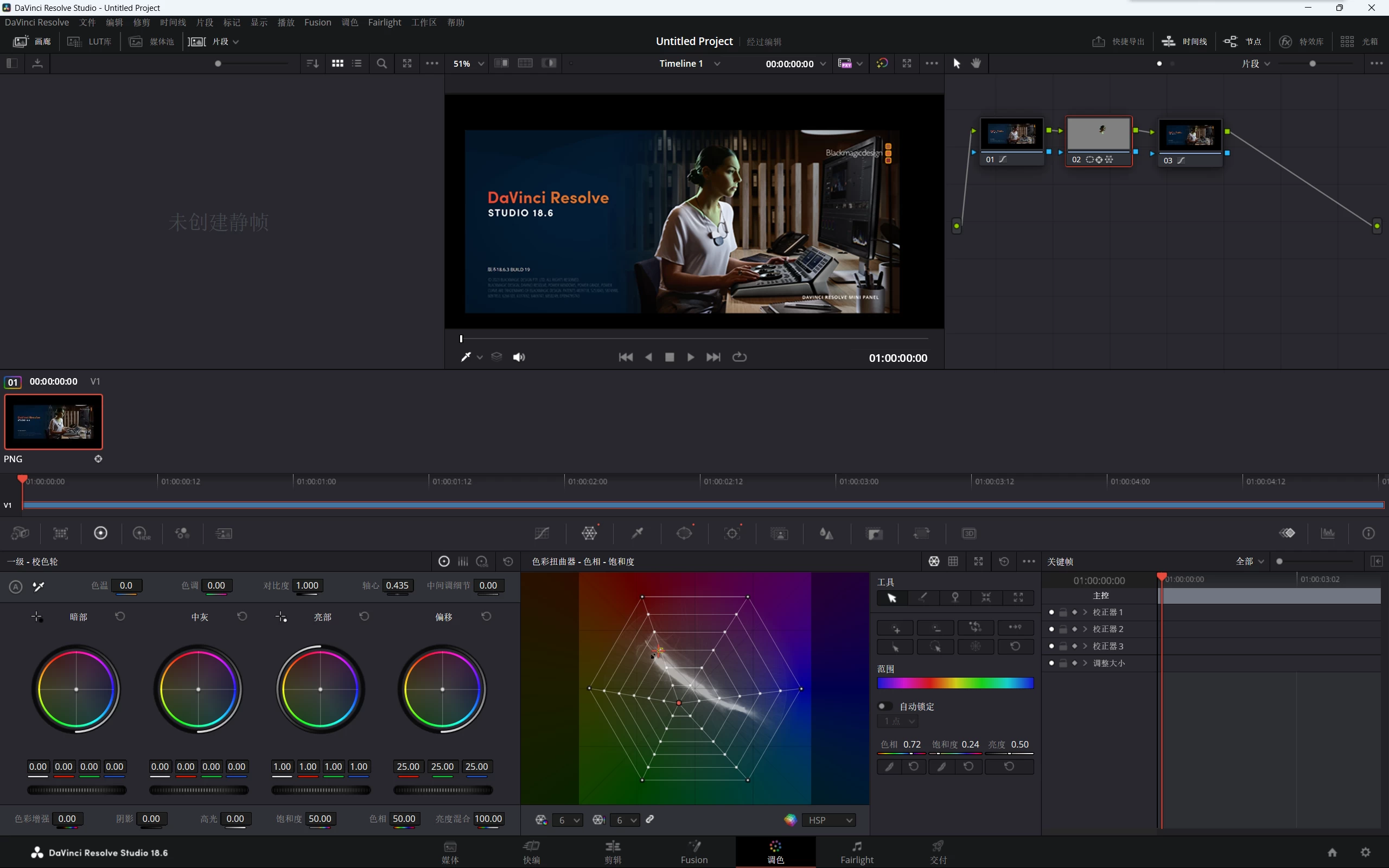1389x868 pixels.
Task: Open the Color Match palette icon
Action: (x=60, y=533)
